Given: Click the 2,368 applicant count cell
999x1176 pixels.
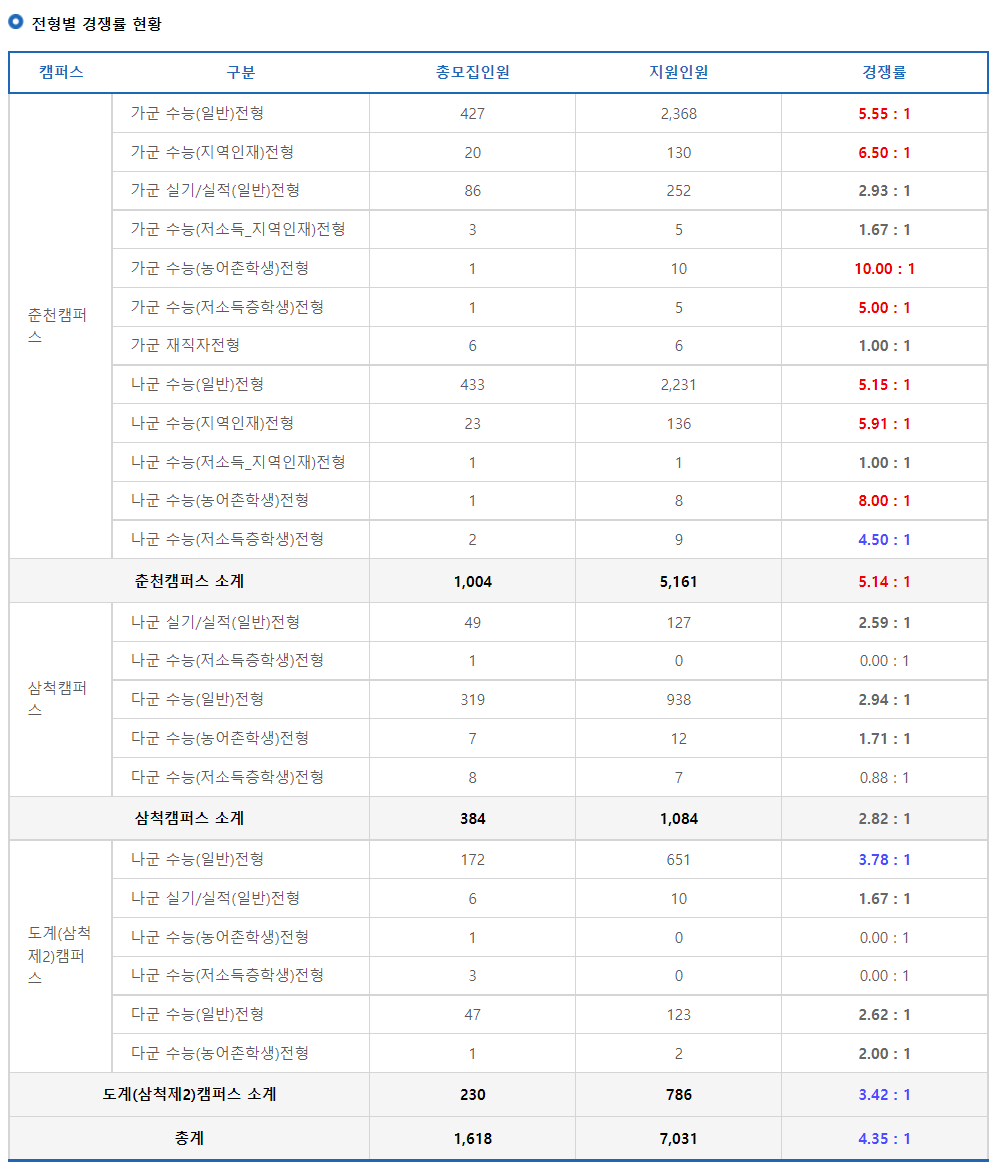Looking at the screenshot, I should pyautogui.click(x=677, y=113).
